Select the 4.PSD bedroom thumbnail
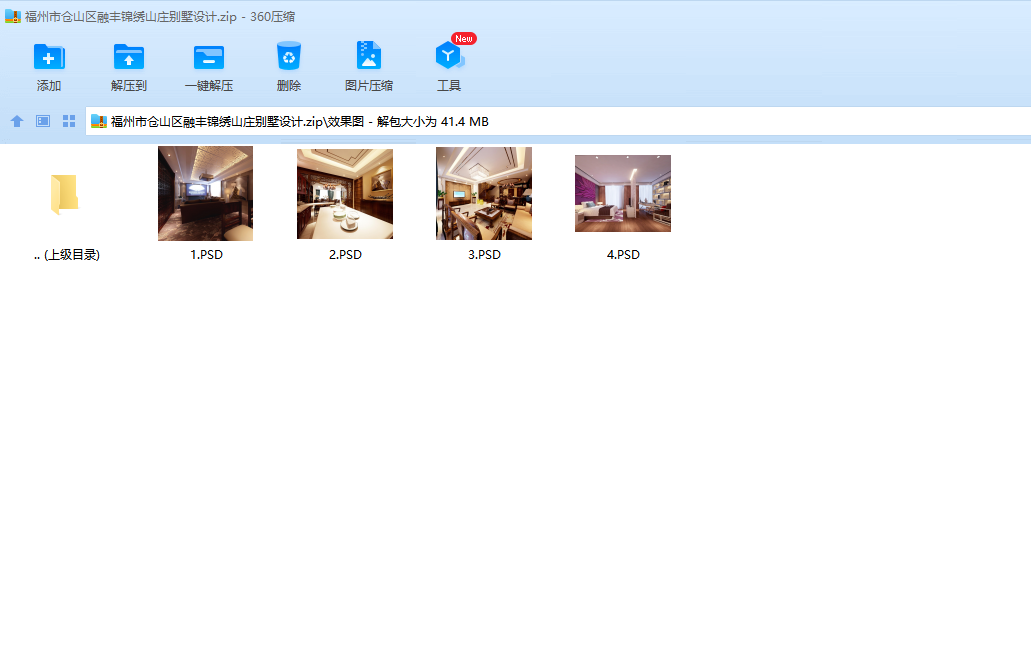1031x650 pixels. click(623, 193)
